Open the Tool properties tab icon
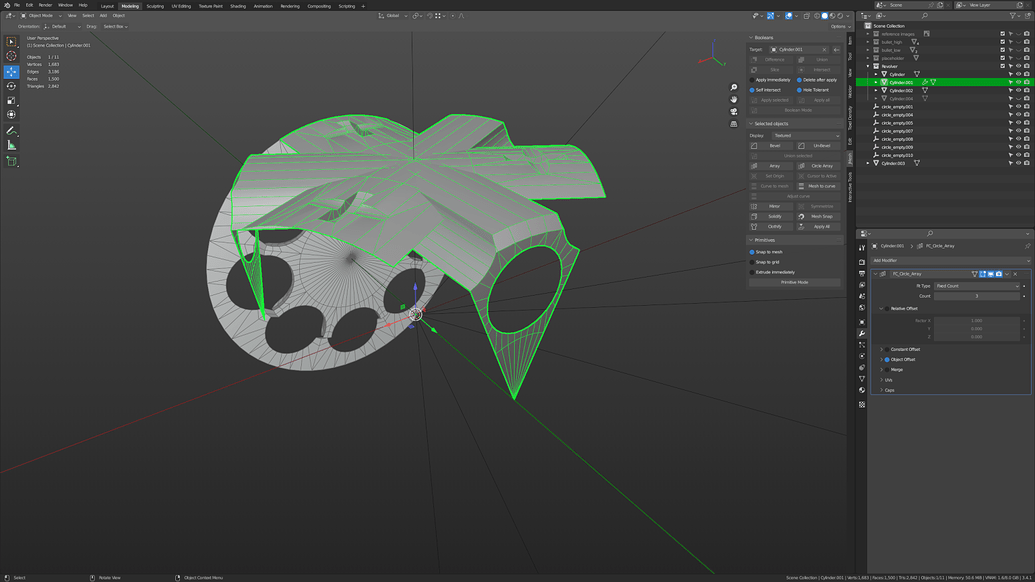 pos(861,248)
